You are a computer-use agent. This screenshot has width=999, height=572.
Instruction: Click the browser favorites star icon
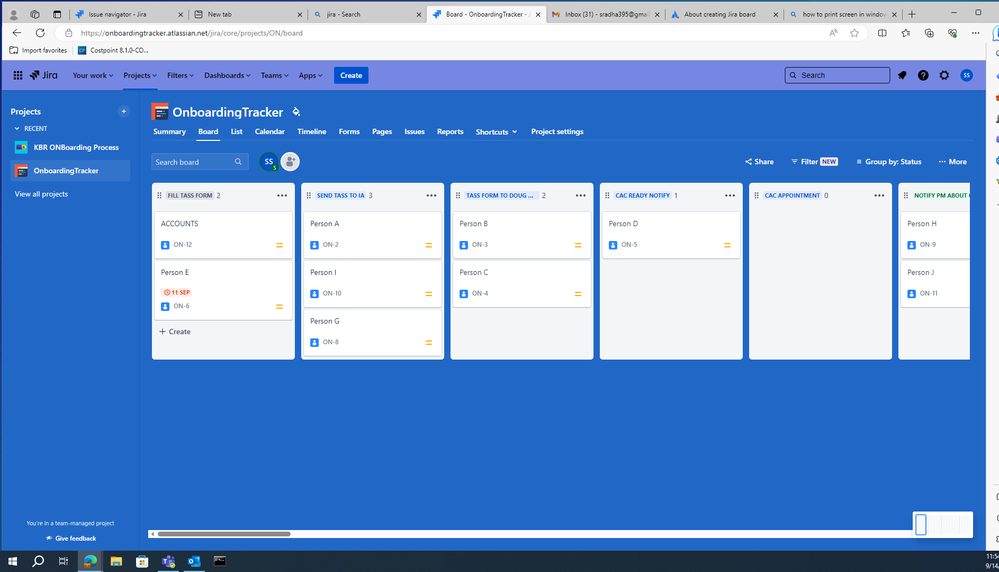point(854,33)
